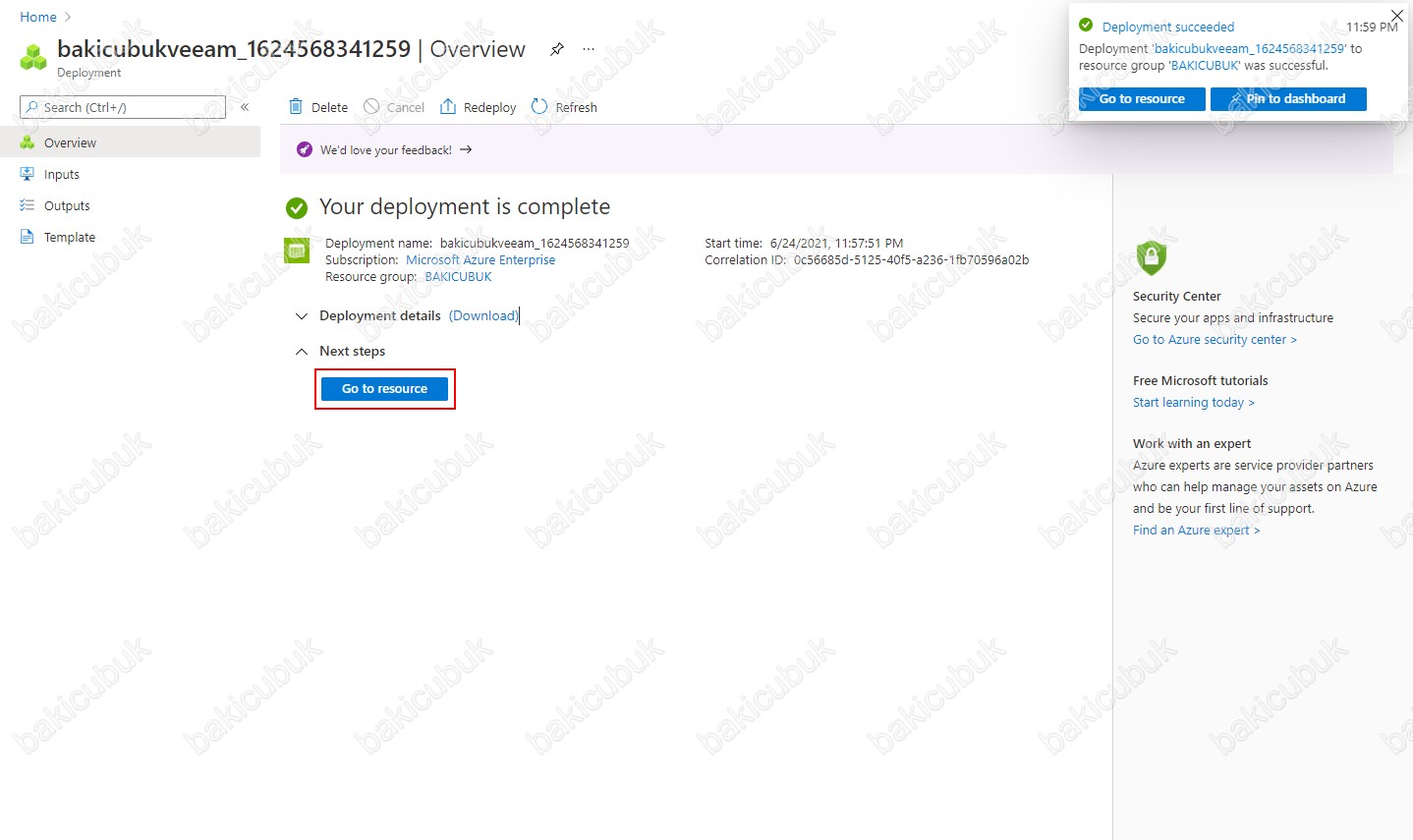Click the purple feedback rocket icon
The width and height of the screenshot is (1413, 840).
coord(305,149)
